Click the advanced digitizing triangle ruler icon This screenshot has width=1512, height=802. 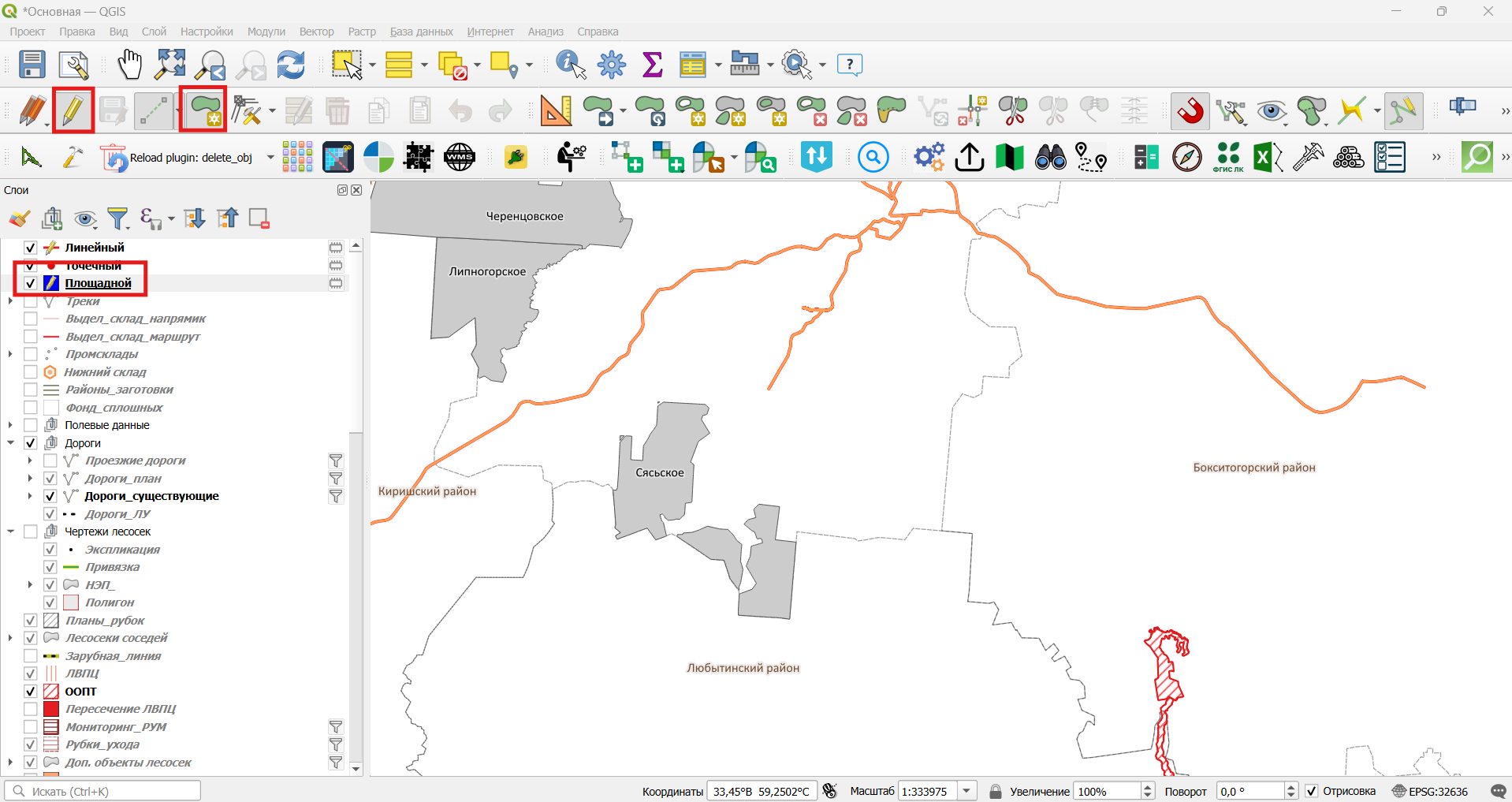pyautogui.click(x=556, y=110)
